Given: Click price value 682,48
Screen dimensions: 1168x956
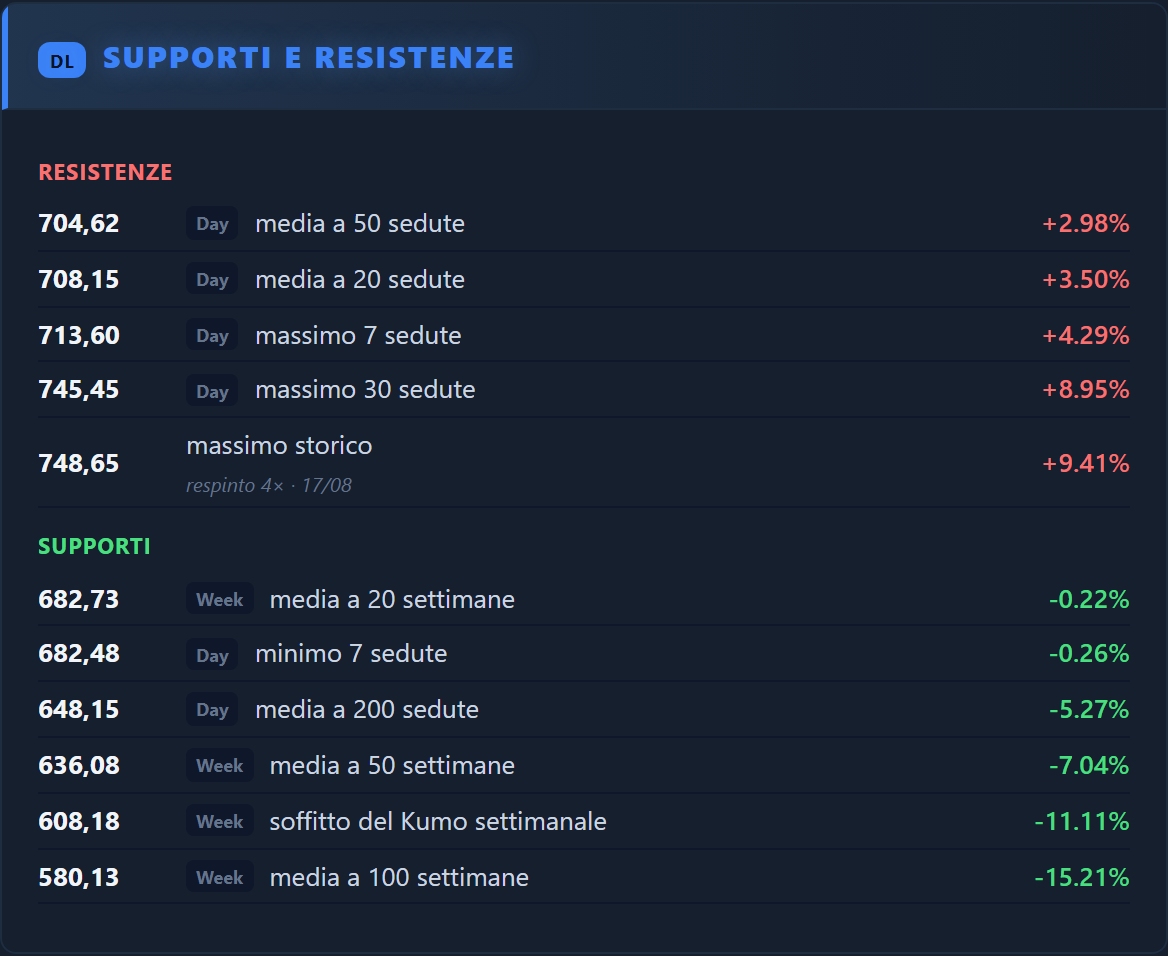Looking at the screenshot, I should click(x=79, y=653).
